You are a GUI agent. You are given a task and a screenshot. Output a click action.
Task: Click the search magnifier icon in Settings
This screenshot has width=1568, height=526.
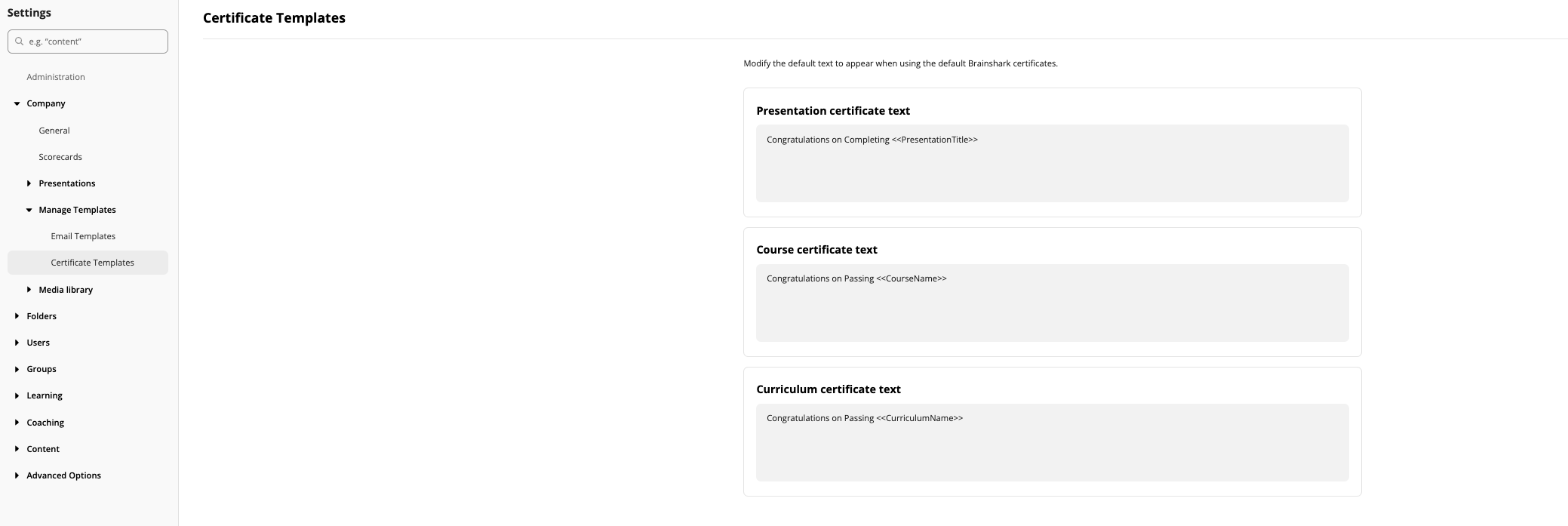pyautogui.click(x=20, y=42)
